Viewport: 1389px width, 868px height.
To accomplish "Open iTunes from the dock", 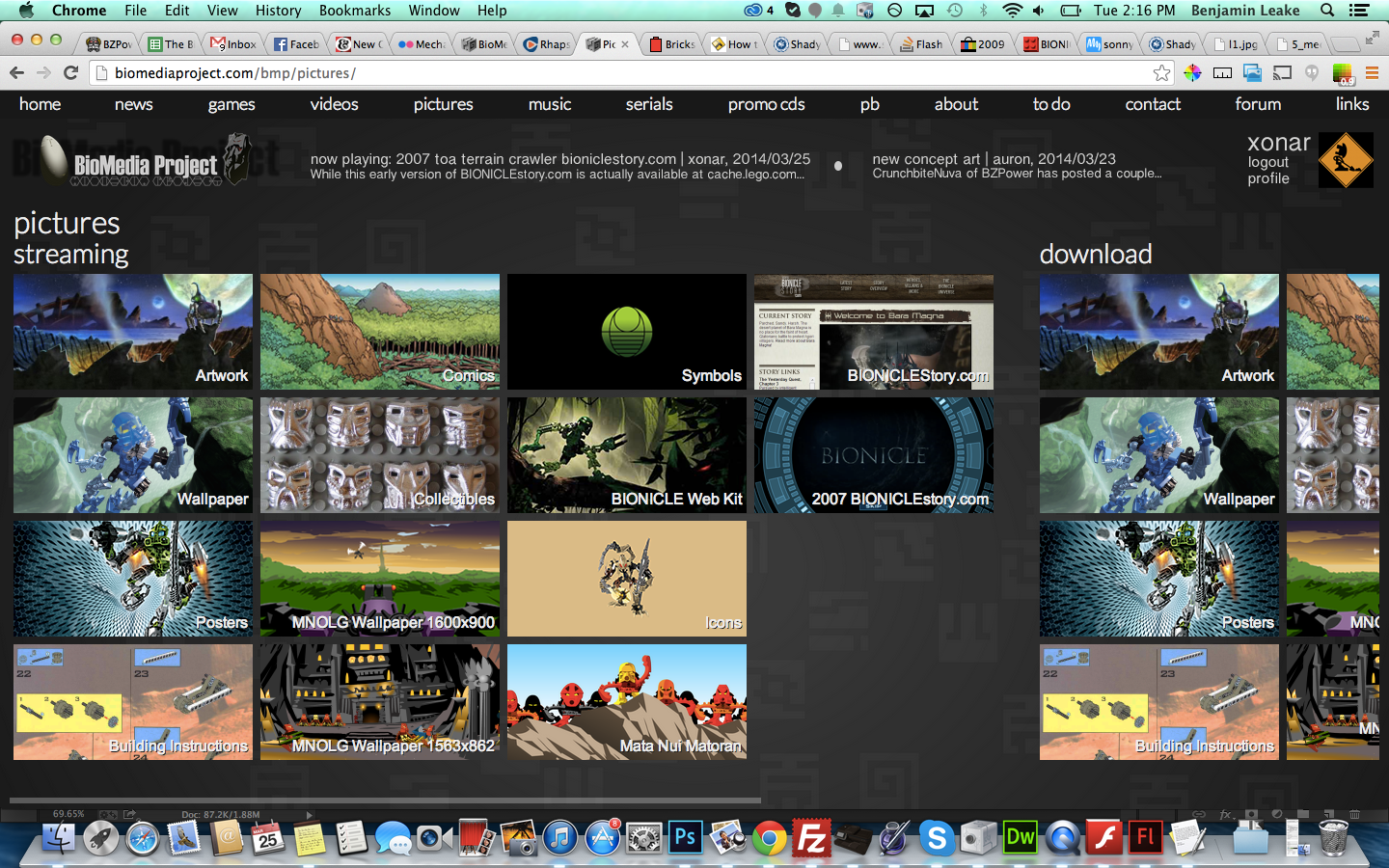I will (559, 837).
